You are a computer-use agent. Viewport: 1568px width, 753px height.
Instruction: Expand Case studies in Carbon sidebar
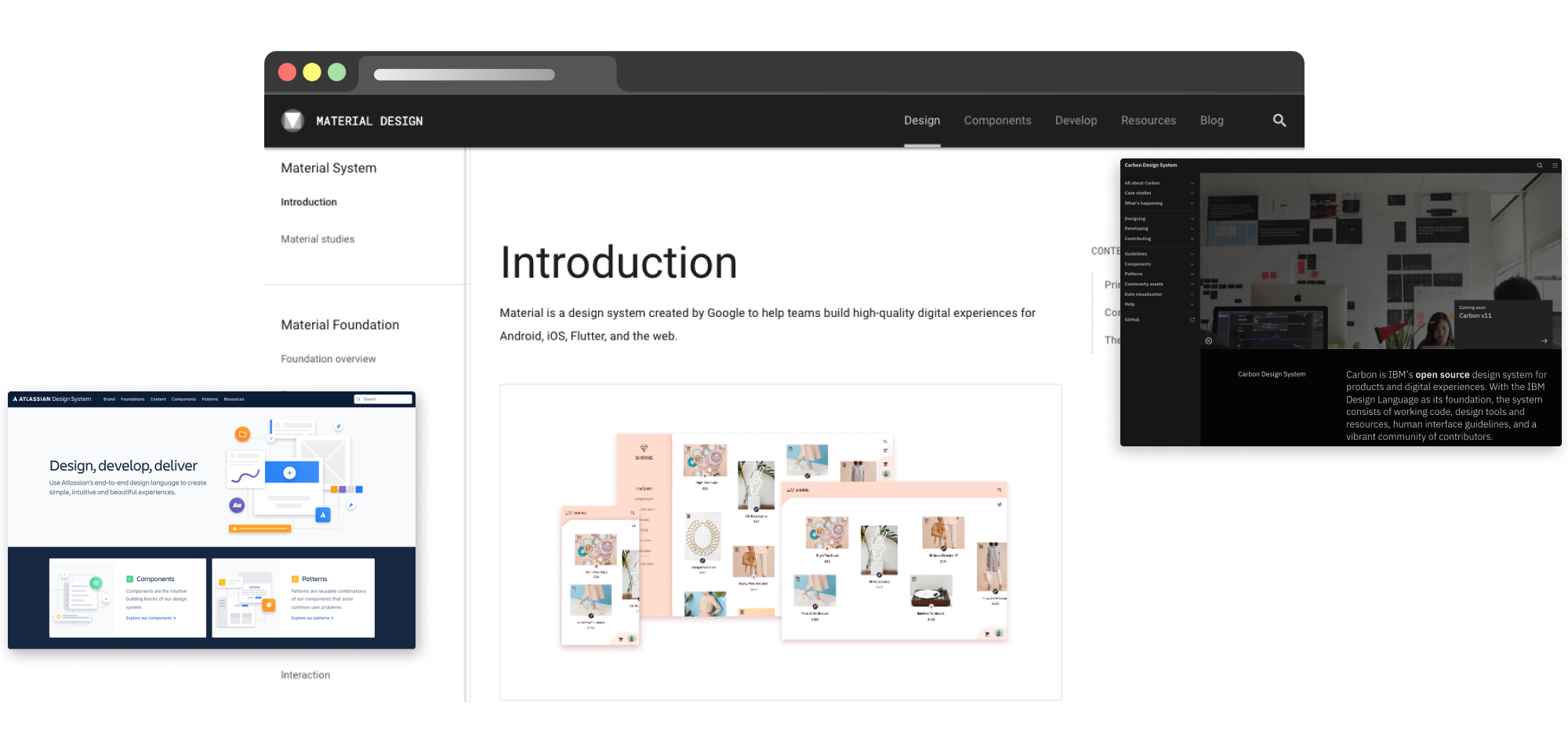tap(1160, 193)
